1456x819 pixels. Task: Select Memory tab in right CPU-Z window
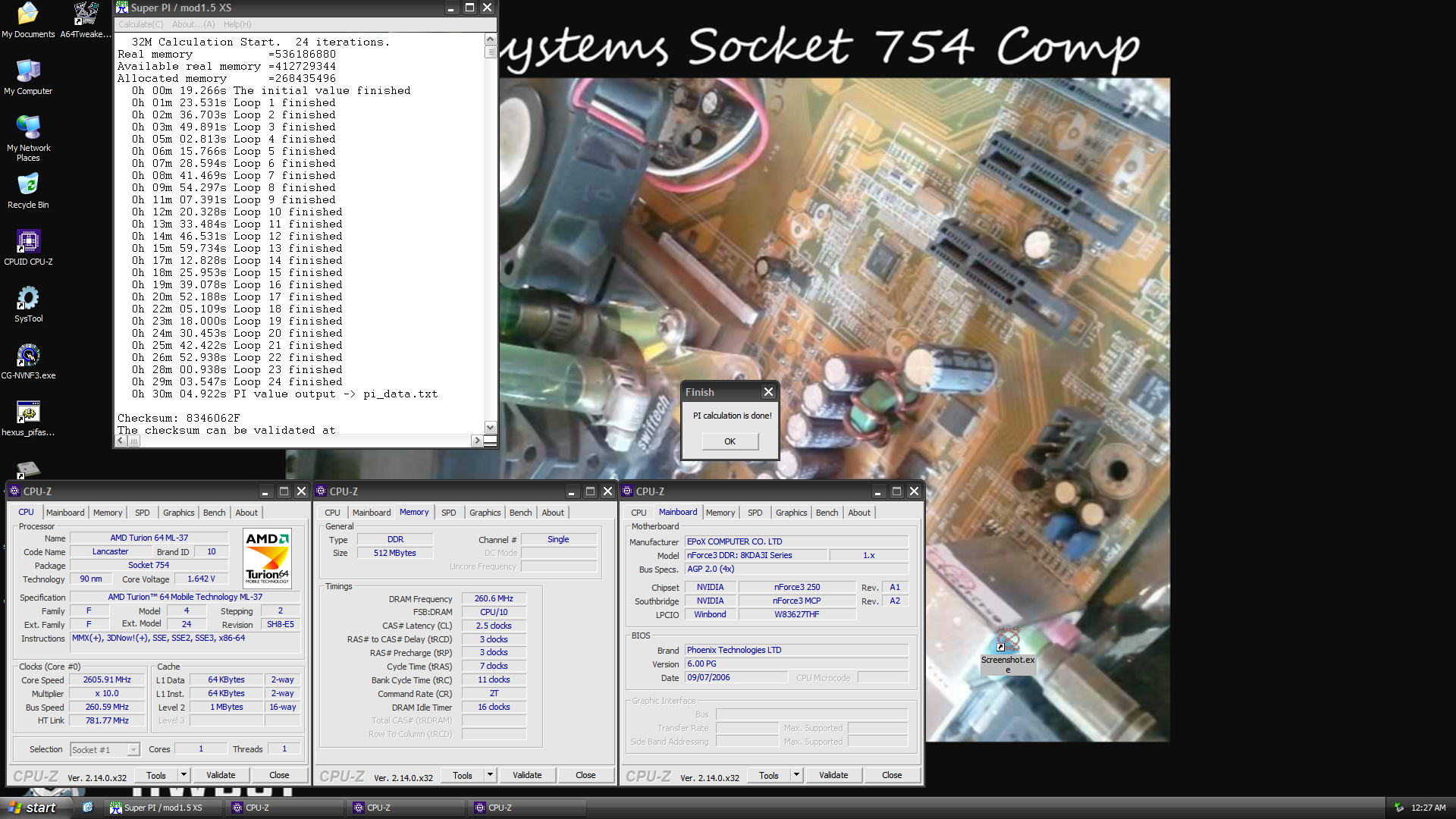[x=720, y=513]
